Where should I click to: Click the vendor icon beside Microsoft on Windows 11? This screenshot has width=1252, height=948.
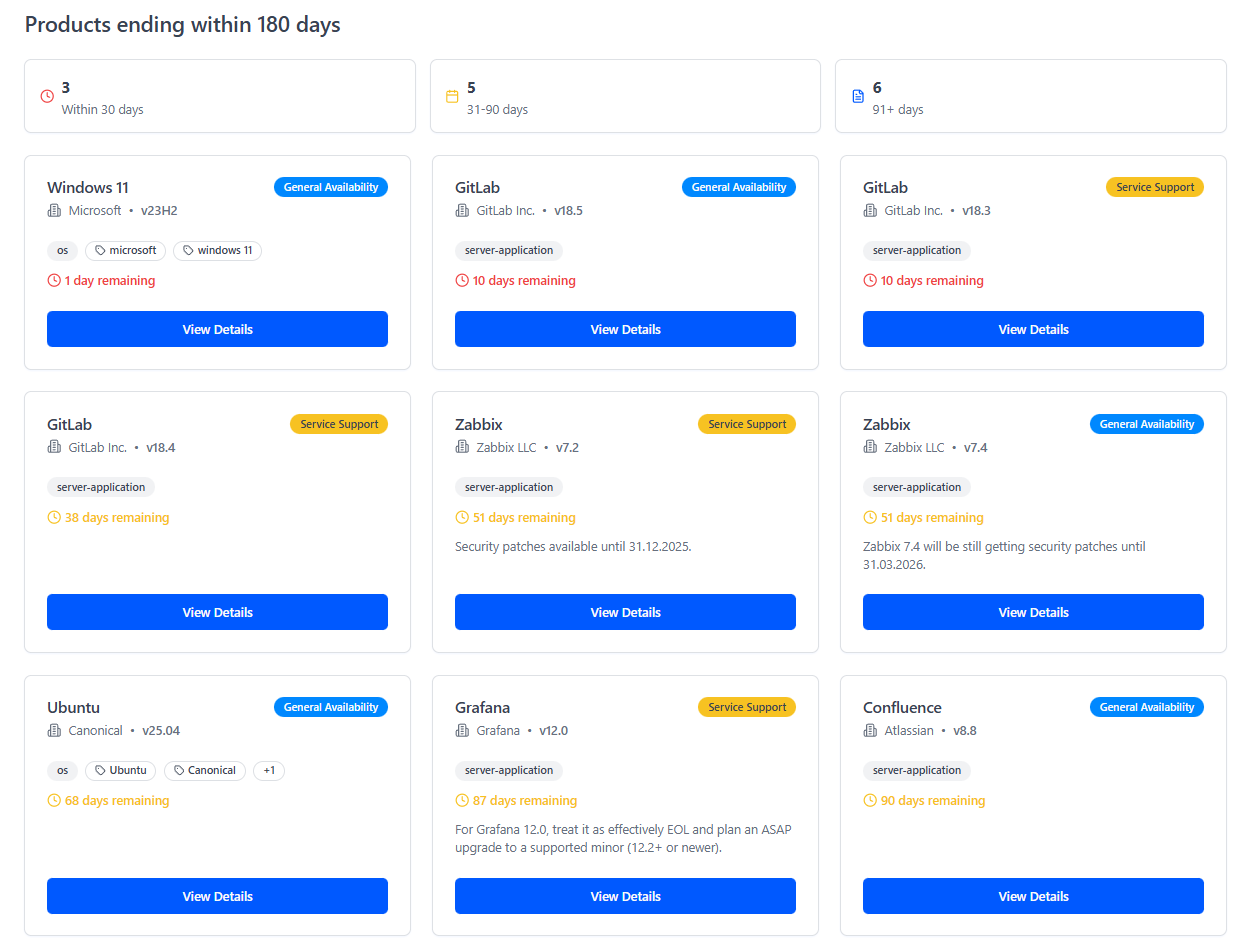point(53,210)
